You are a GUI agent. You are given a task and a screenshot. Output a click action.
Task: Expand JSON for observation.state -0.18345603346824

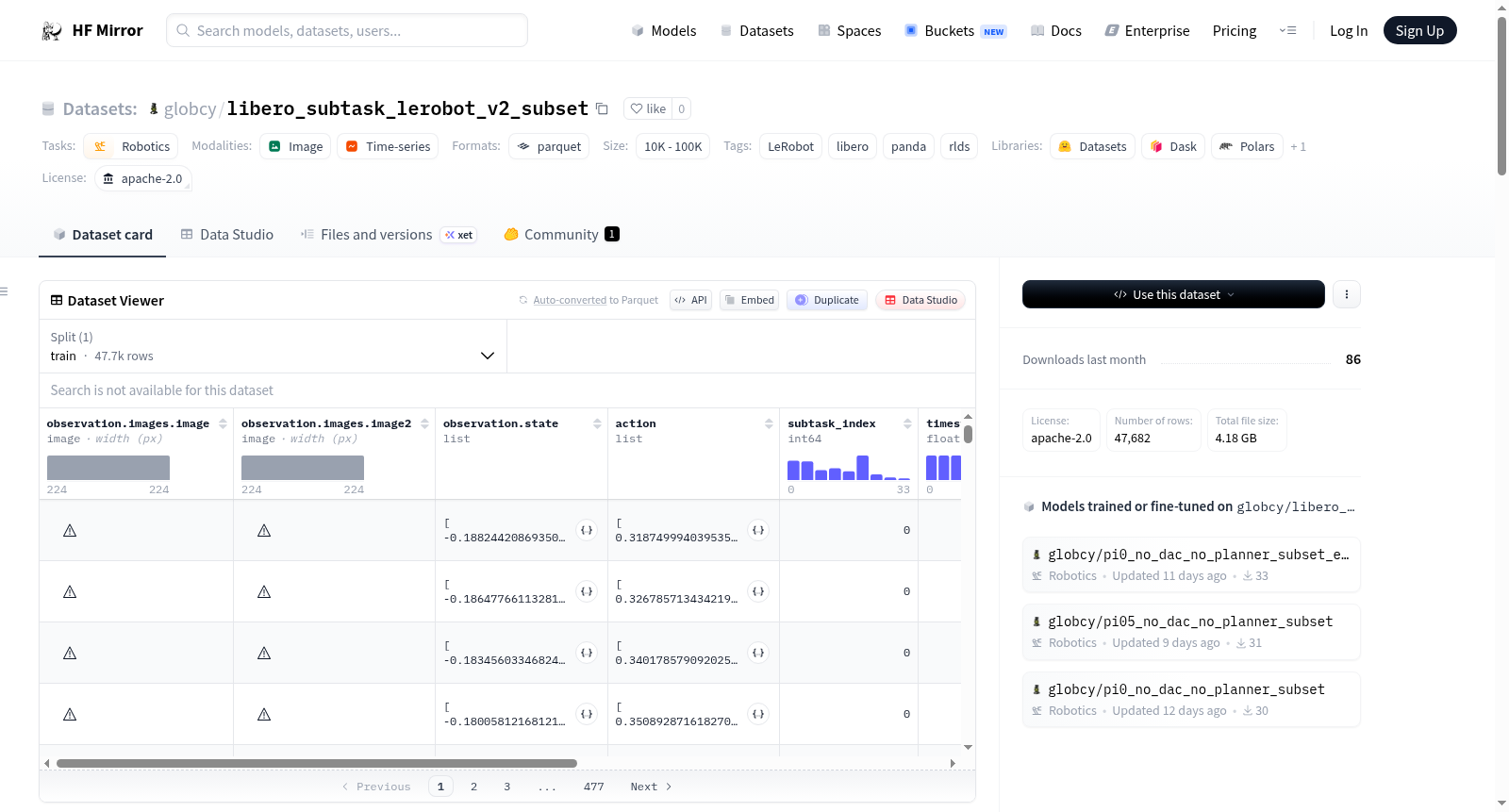pyautogui.click(x=587, y=653)
